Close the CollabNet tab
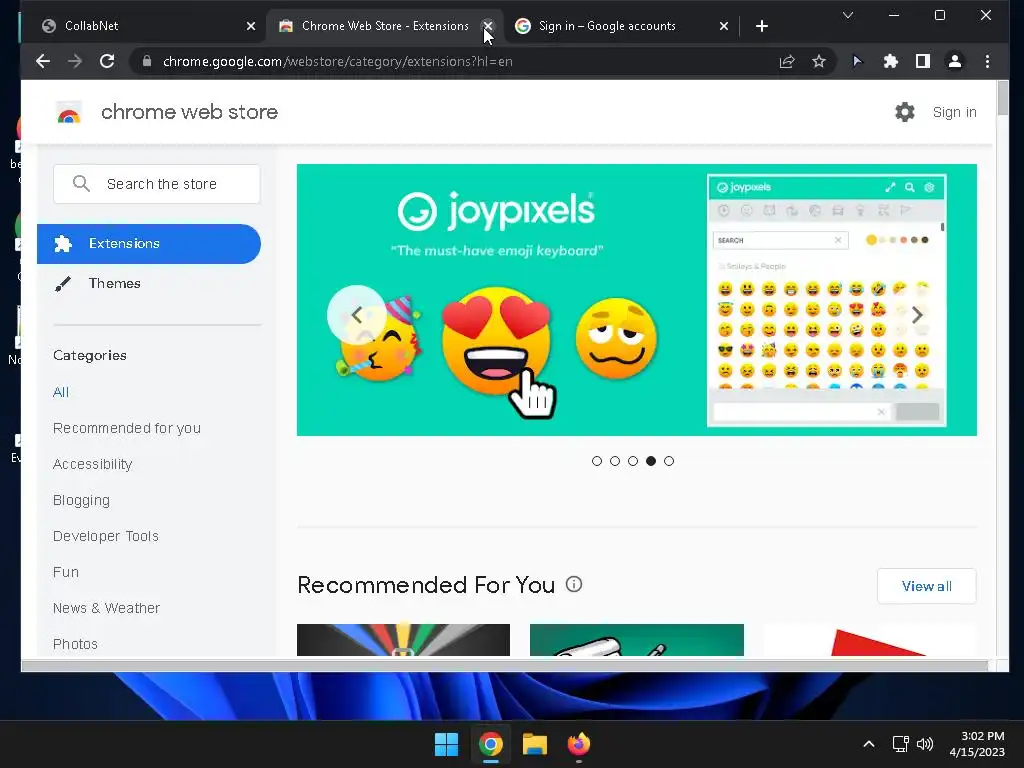 pyautogui.click(x=251, y=26)
